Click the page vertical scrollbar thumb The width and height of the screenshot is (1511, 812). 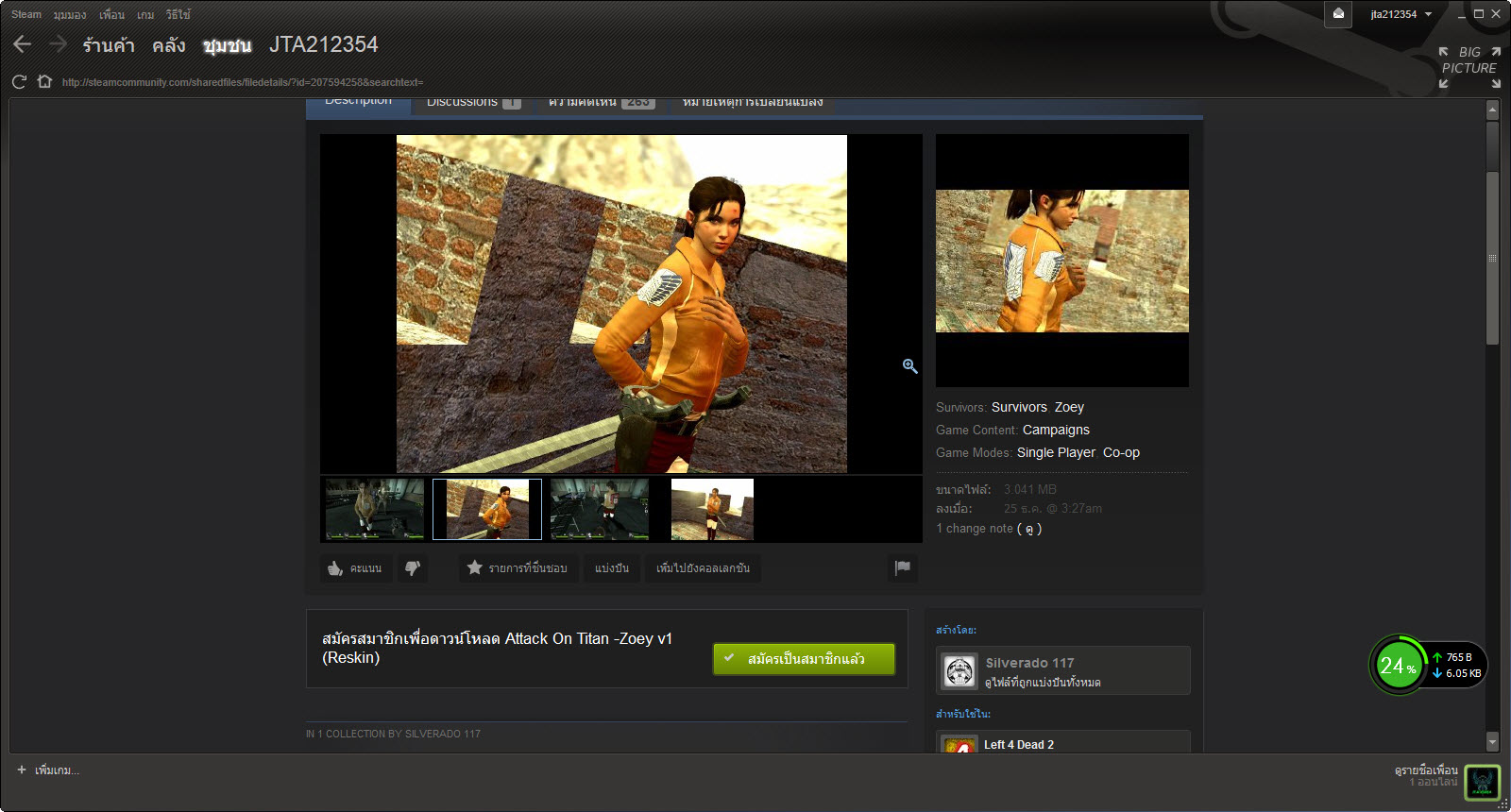point(1492,258)
